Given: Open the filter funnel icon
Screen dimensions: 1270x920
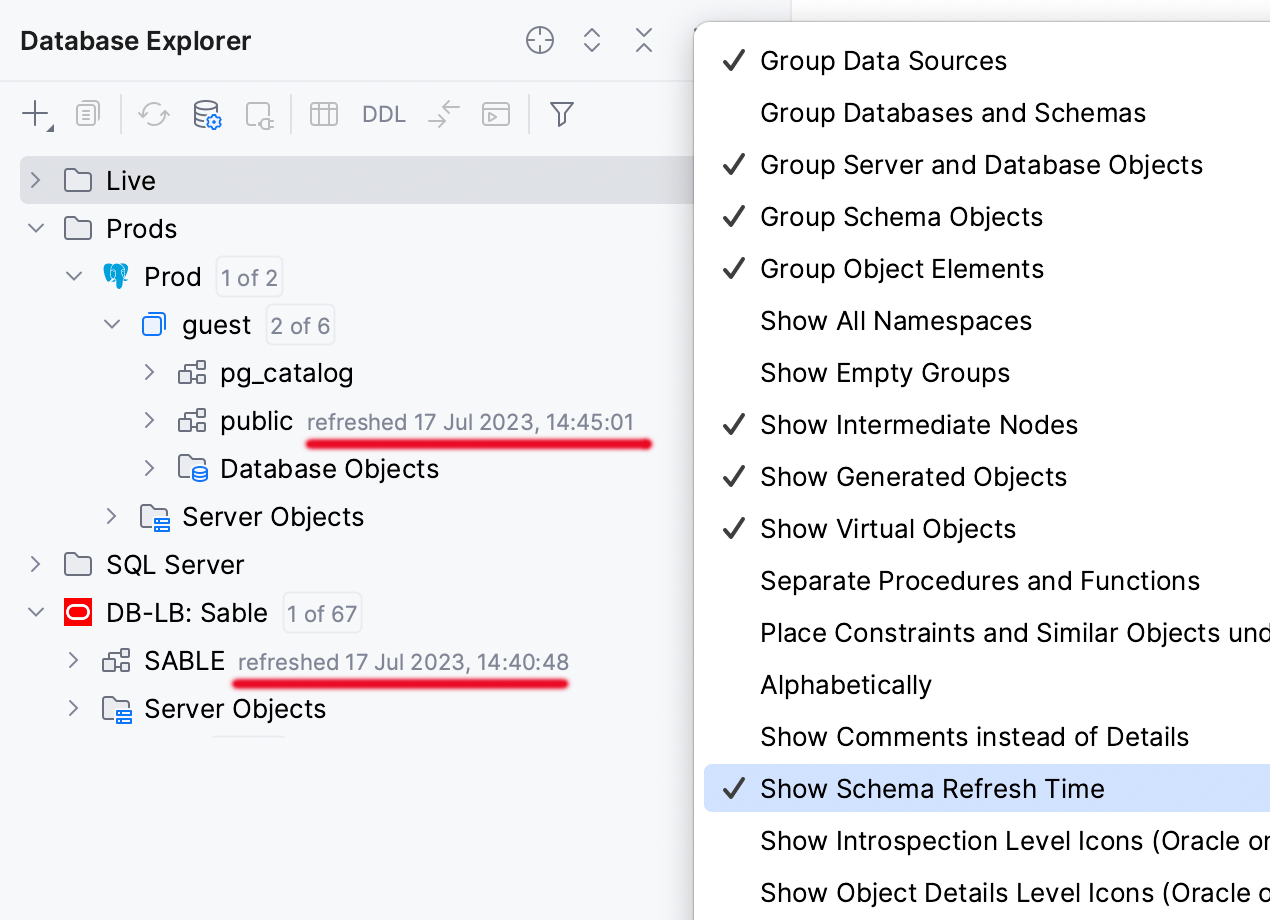Looking at the screenshot, I should pos(562,114).
